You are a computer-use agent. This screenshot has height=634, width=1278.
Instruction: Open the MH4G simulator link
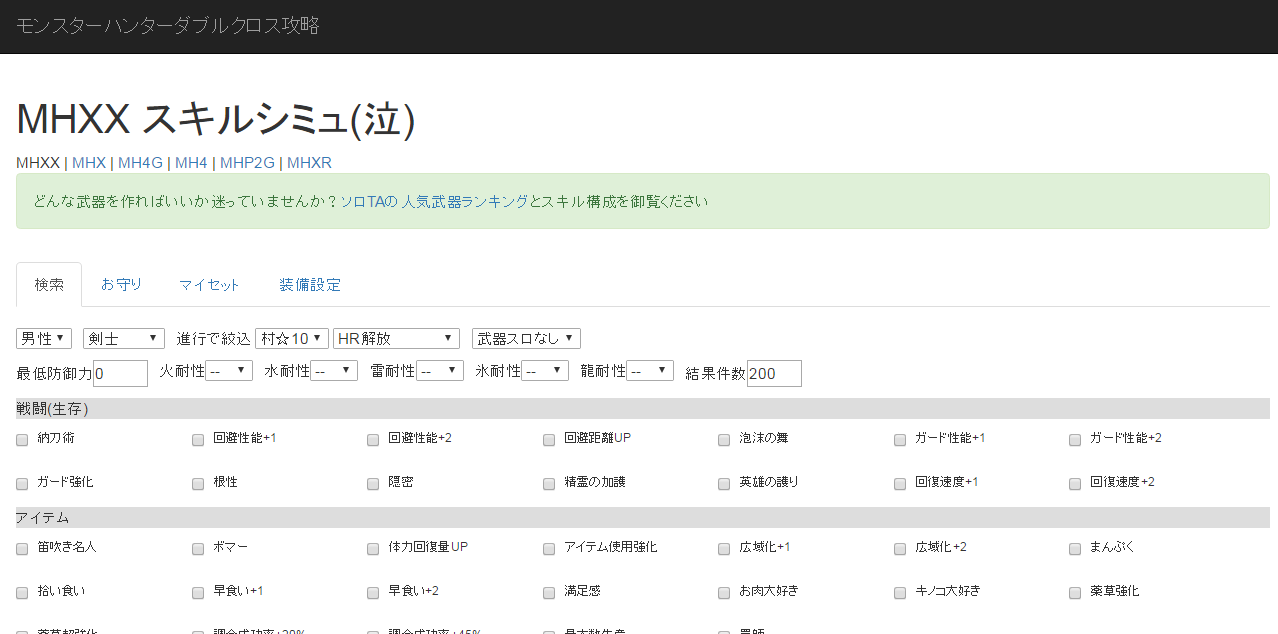coord(140,163)
